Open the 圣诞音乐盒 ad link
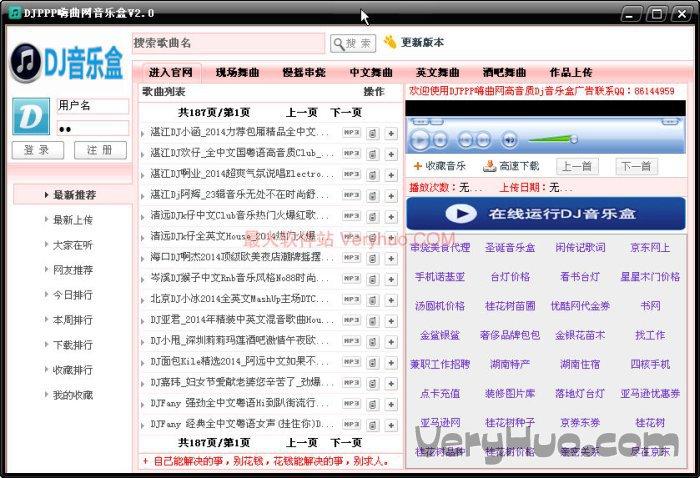Screen dimensions: 700x478 (510, 247)
